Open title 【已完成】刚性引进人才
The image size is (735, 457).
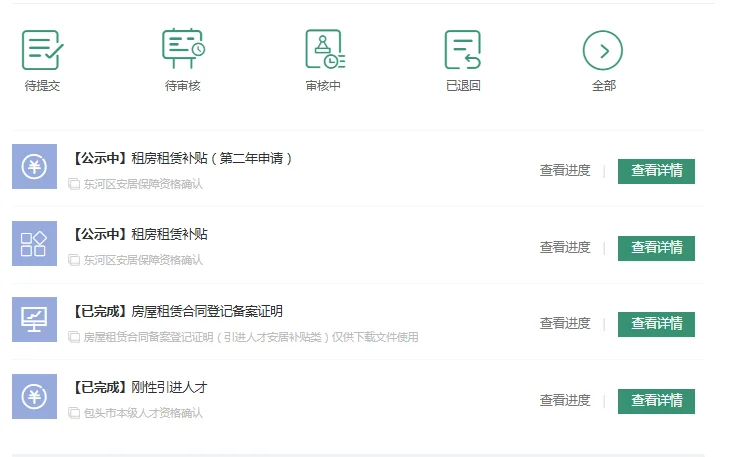coord(139,388)
